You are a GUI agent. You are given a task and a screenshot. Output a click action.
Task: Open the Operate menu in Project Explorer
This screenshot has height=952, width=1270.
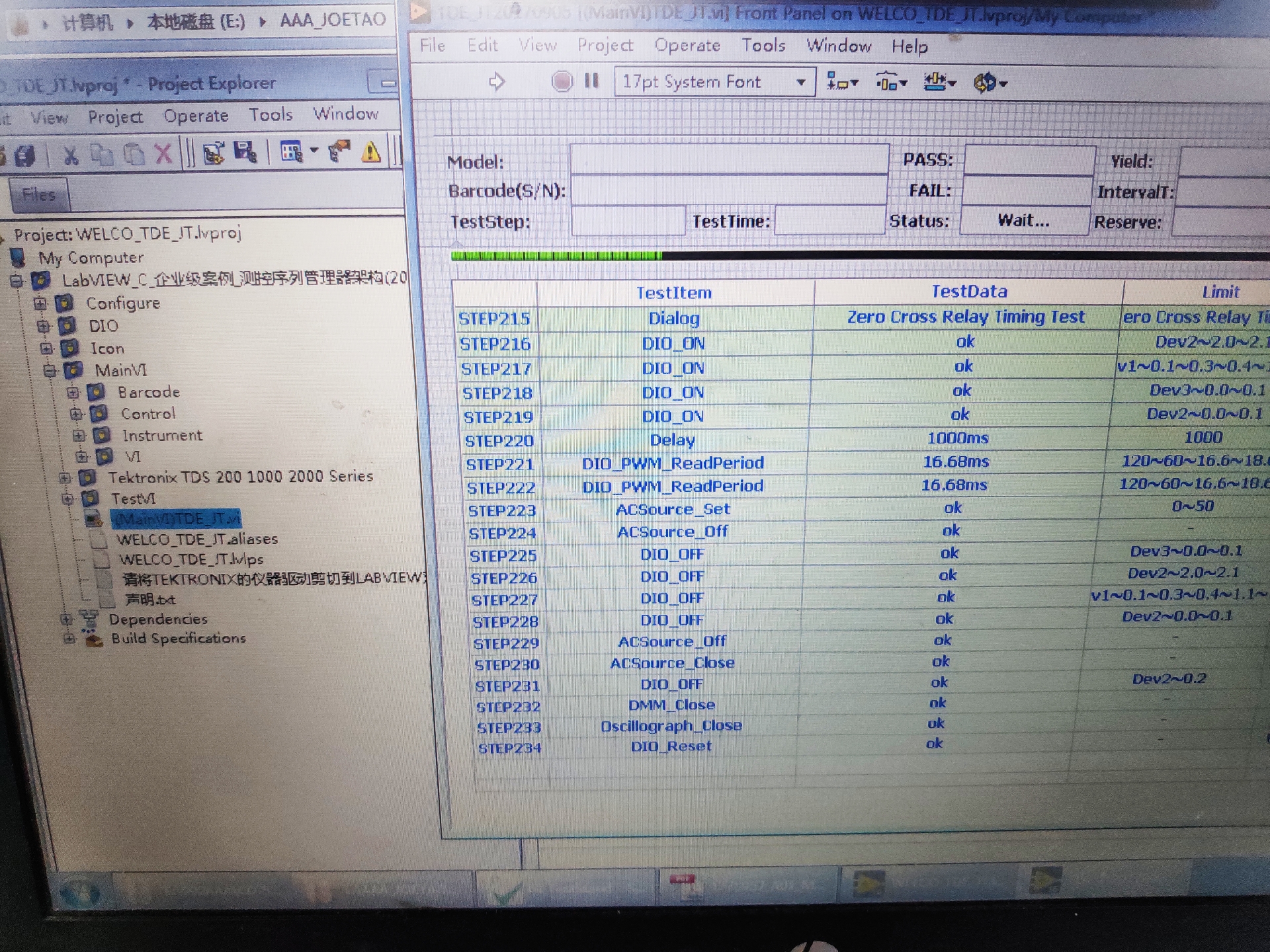pyautogui.click(x=196, y=116)
